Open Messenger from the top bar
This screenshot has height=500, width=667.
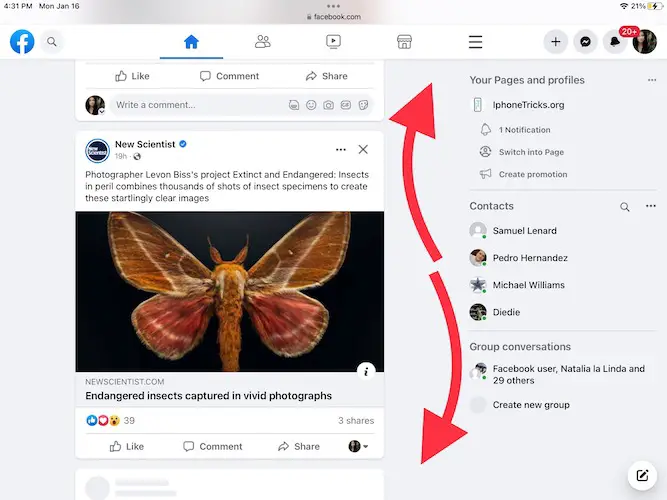coord(585,42)
